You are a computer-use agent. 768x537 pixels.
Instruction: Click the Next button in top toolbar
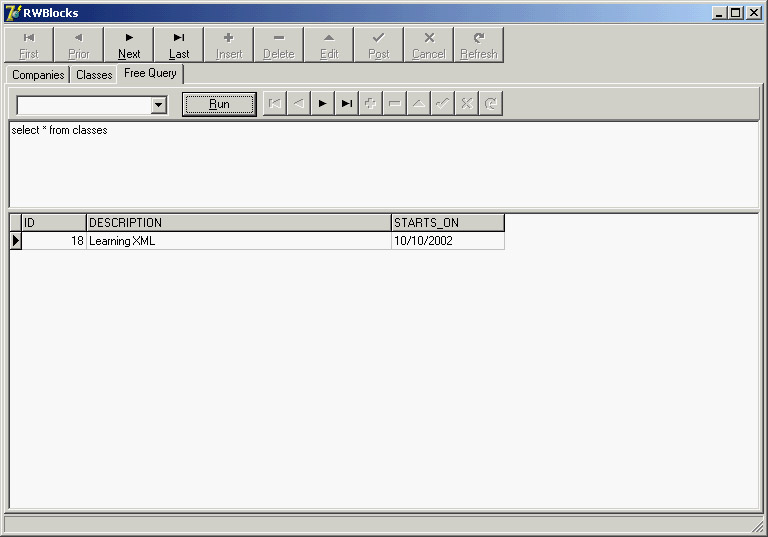(x=129, y=45)
